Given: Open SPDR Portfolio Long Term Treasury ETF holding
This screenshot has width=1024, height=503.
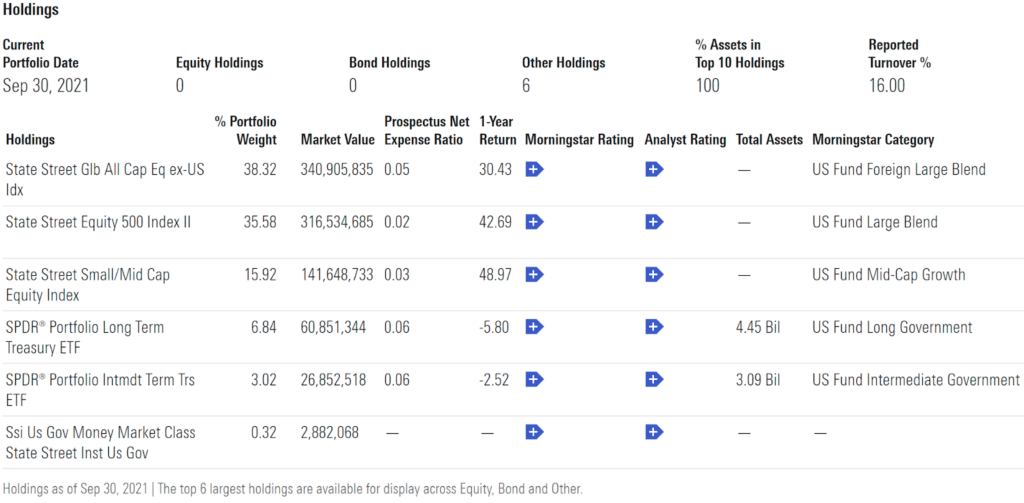Looking at the screenshot, I should point(85,337).
